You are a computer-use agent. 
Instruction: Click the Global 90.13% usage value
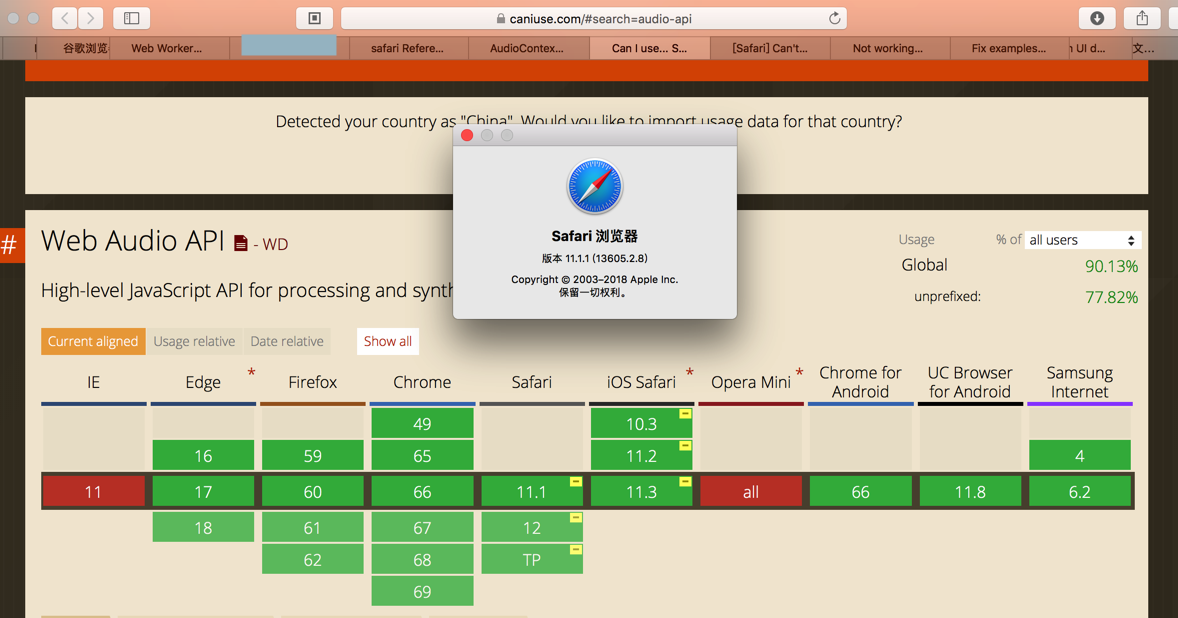1111,266
